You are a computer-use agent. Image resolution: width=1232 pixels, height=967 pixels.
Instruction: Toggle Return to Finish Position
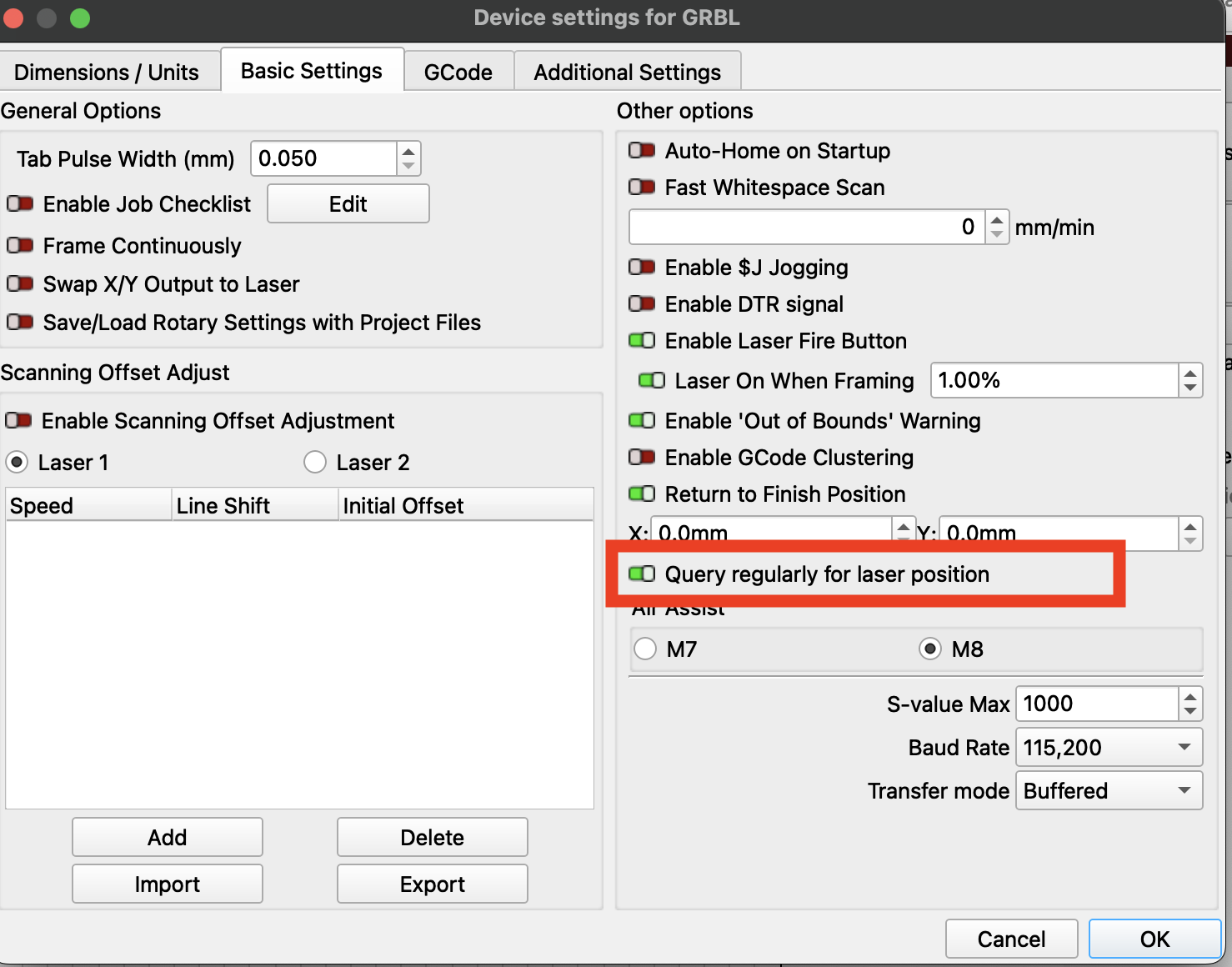[642, 494]
